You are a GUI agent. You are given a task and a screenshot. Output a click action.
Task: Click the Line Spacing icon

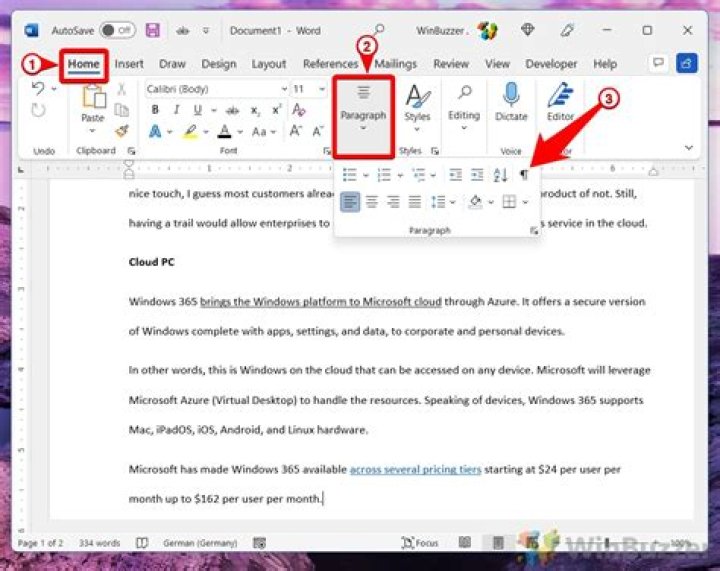tap(438, 202)
